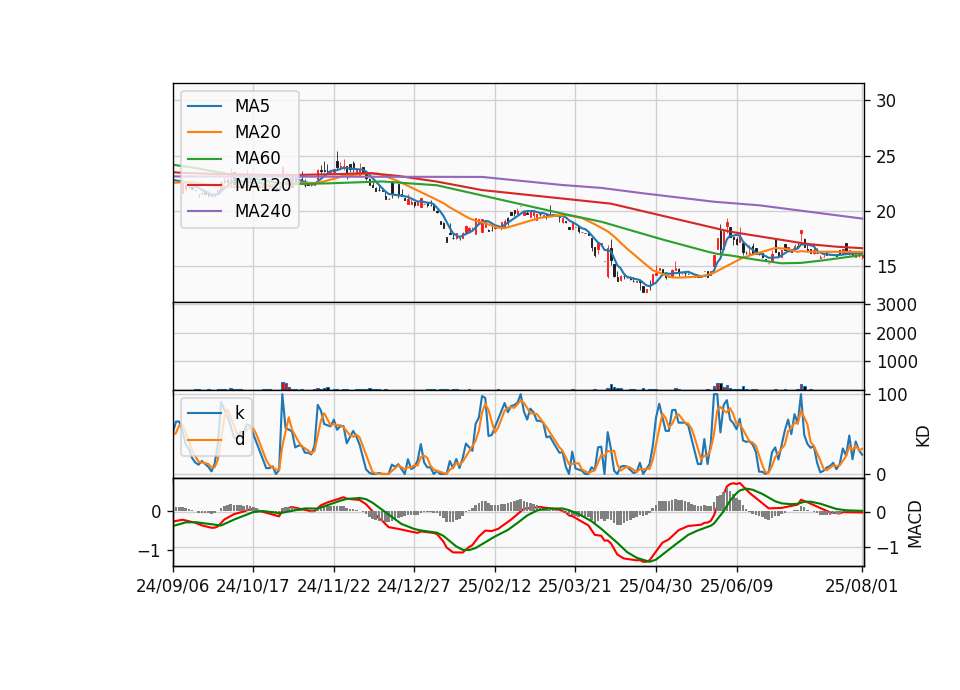Click the 24/09/06 date tick label

pyautogui.click(x=173, y=586)
